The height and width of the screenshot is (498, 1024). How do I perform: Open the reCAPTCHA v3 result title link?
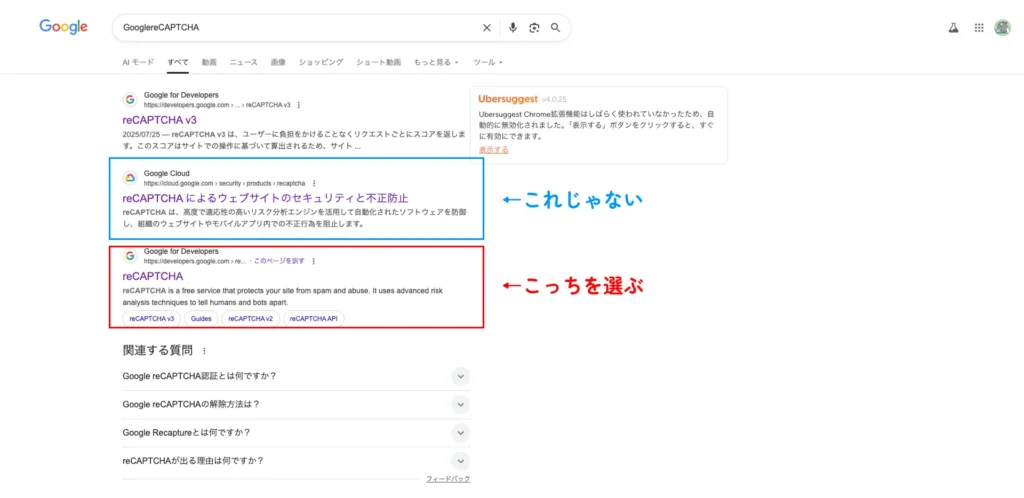pos(159,120)
